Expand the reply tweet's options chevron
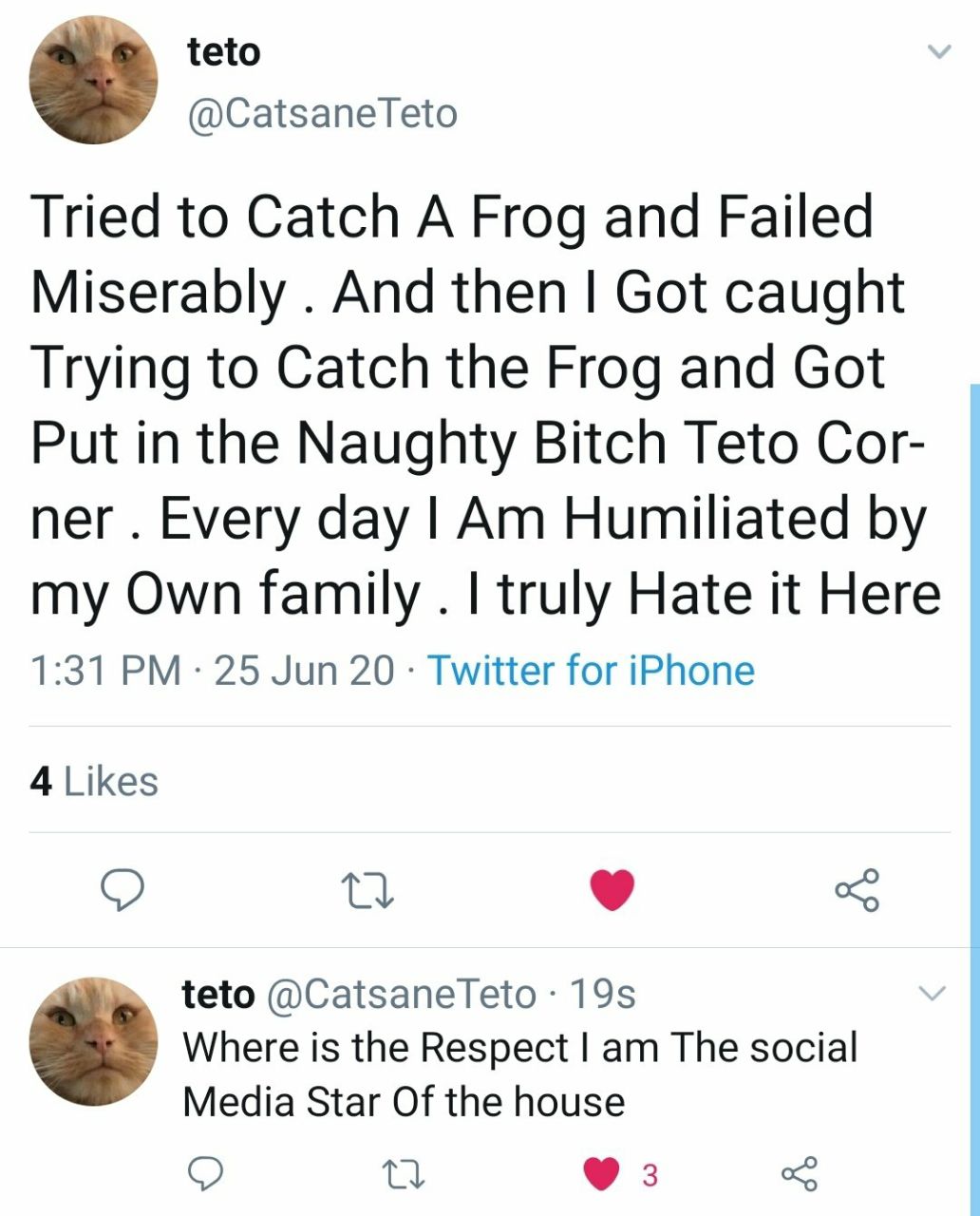The image size is (980, 1216). tap(933, 995)
